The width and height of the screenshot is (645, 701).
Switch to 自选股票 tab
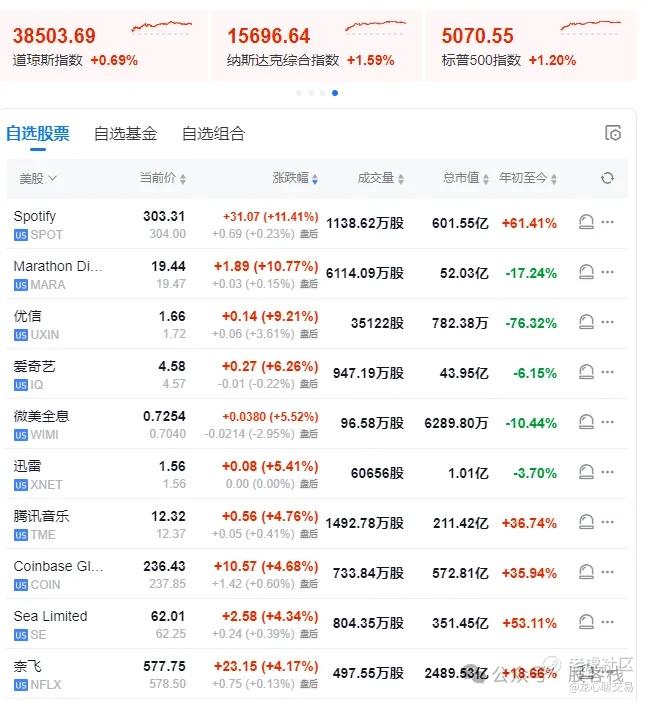(38, 134)
